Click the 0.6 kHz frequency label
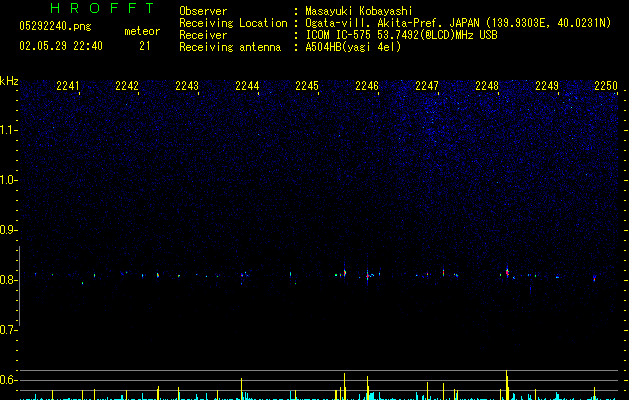The width and height of the screenshot is (629, 400). click(8, 380)
